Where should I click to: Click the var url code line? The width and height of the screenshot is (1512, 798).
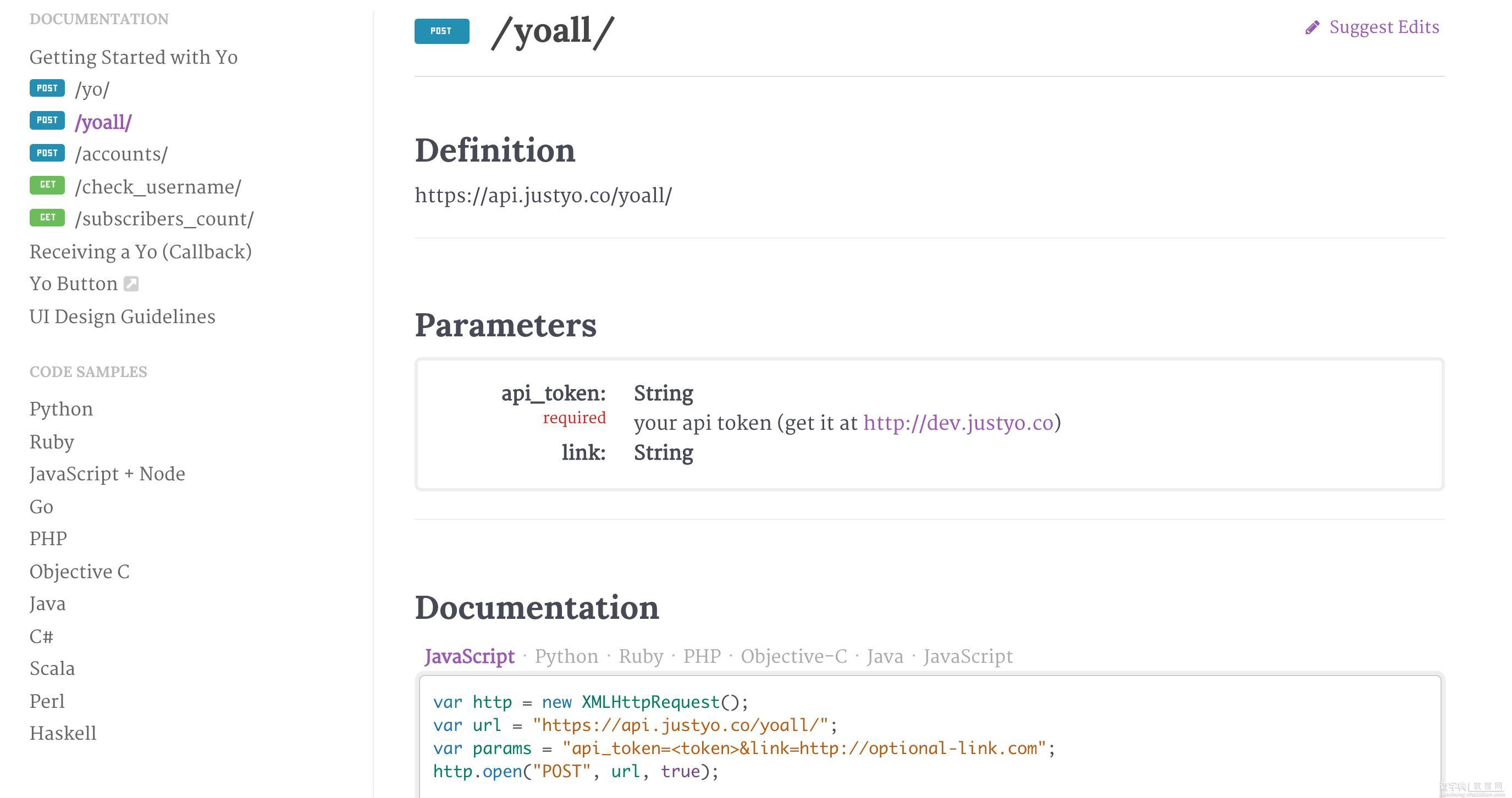636,726
